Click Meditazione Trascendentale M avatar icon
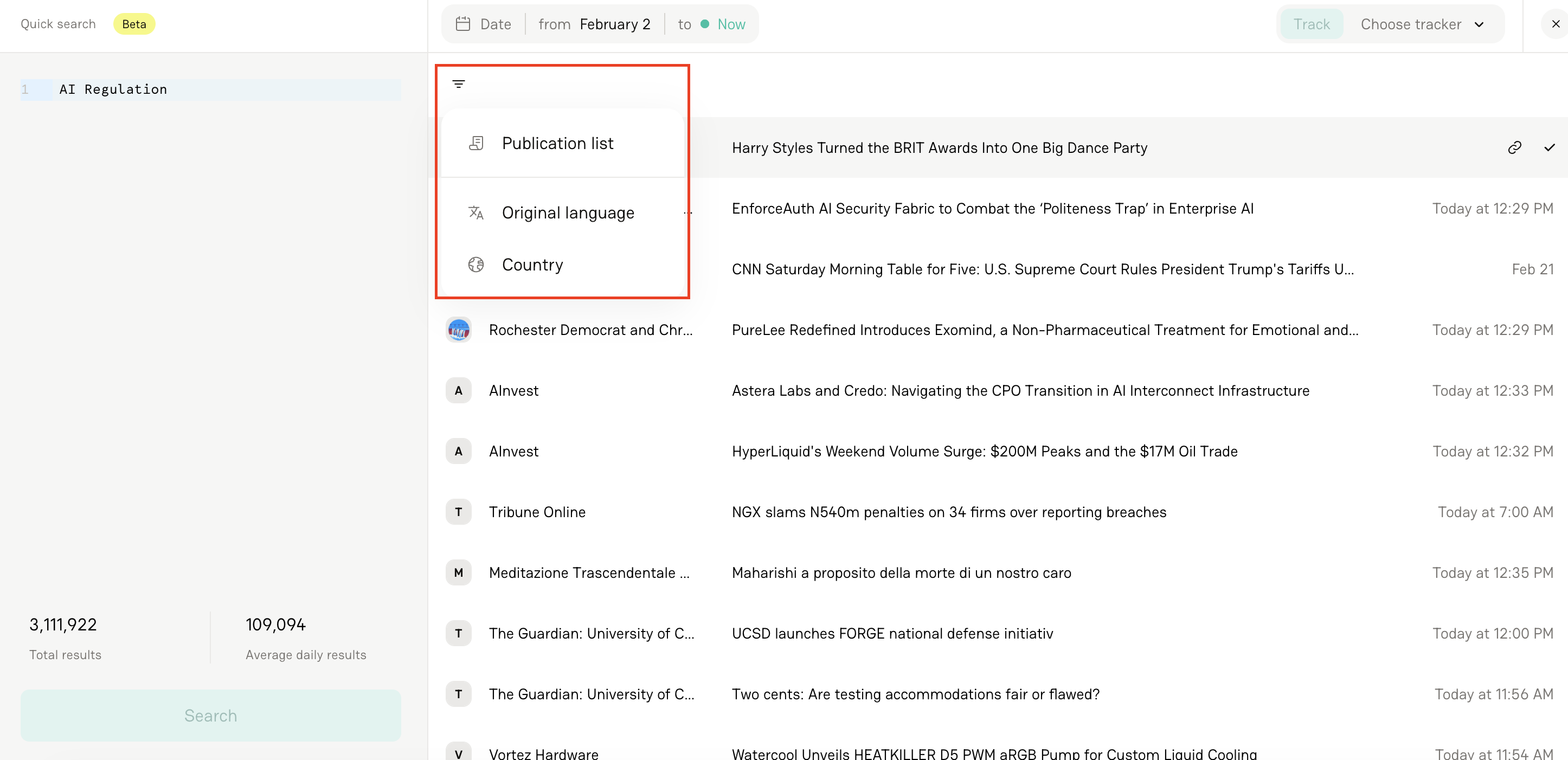 coord(458,572)
